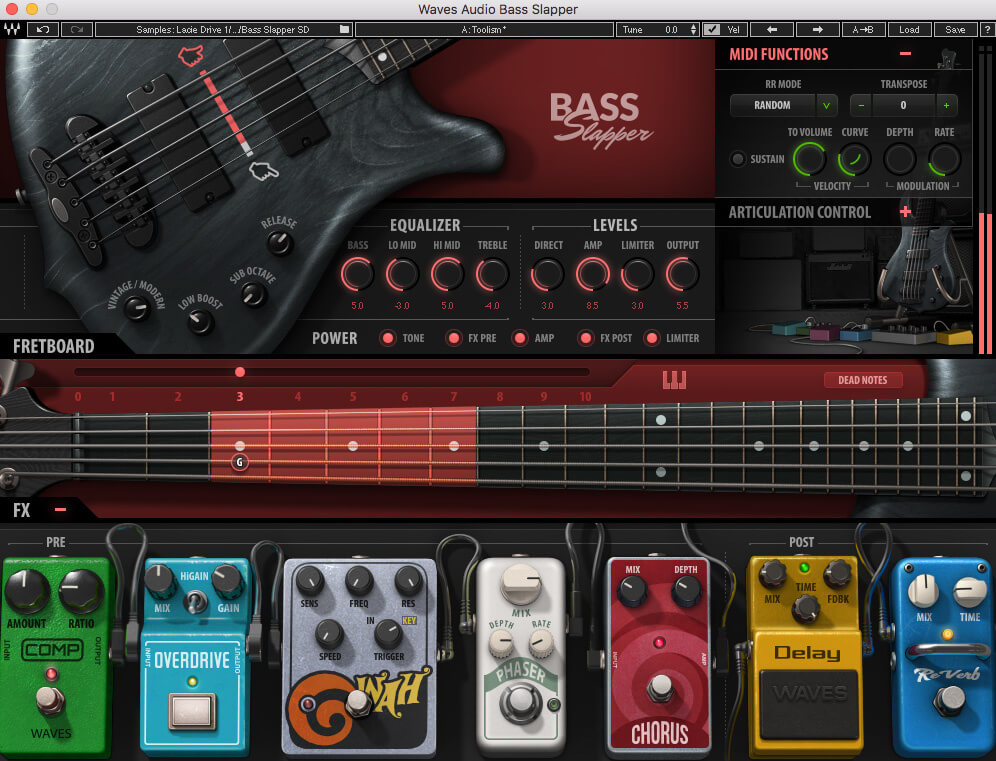
Task: Click the upper red hand slap-position icon
Action: (190, 56)
